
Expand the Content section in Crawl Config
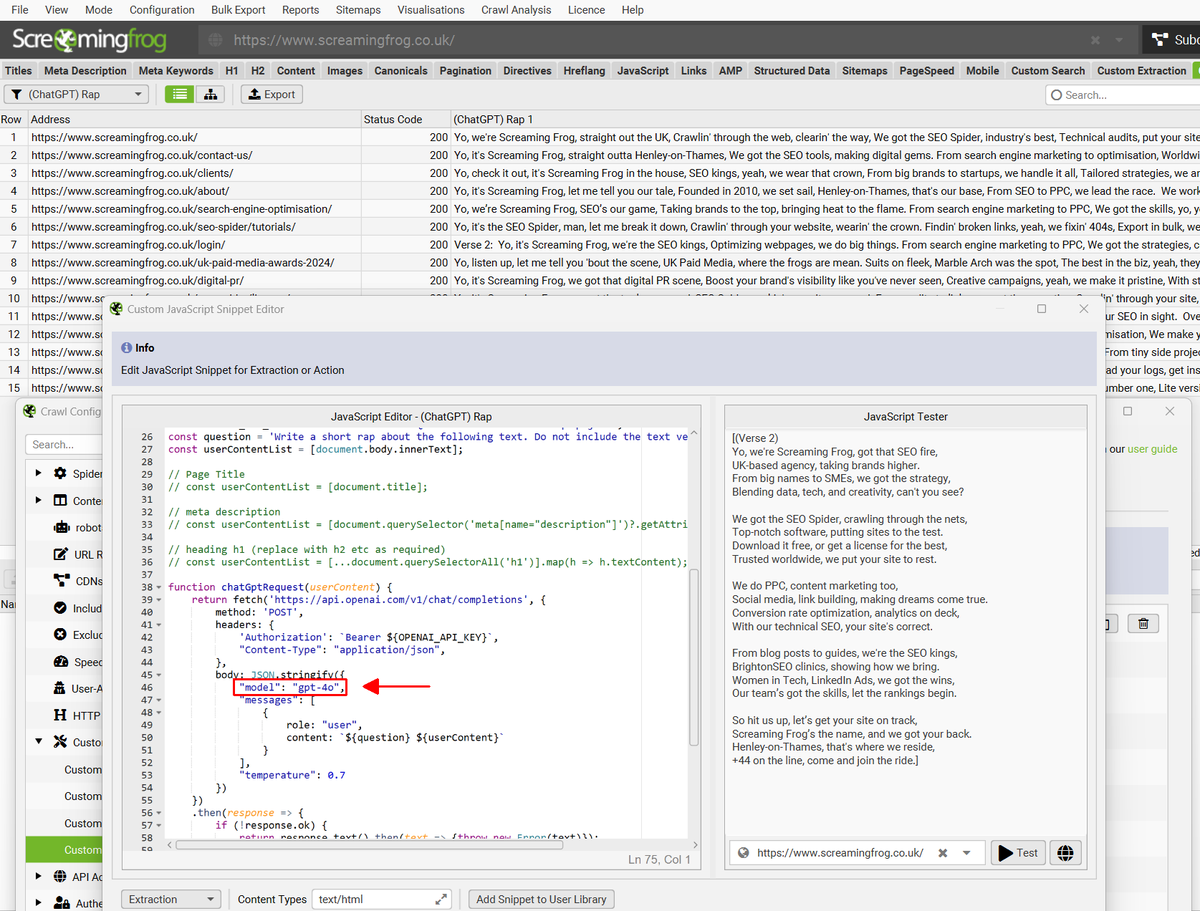(38, 500)
